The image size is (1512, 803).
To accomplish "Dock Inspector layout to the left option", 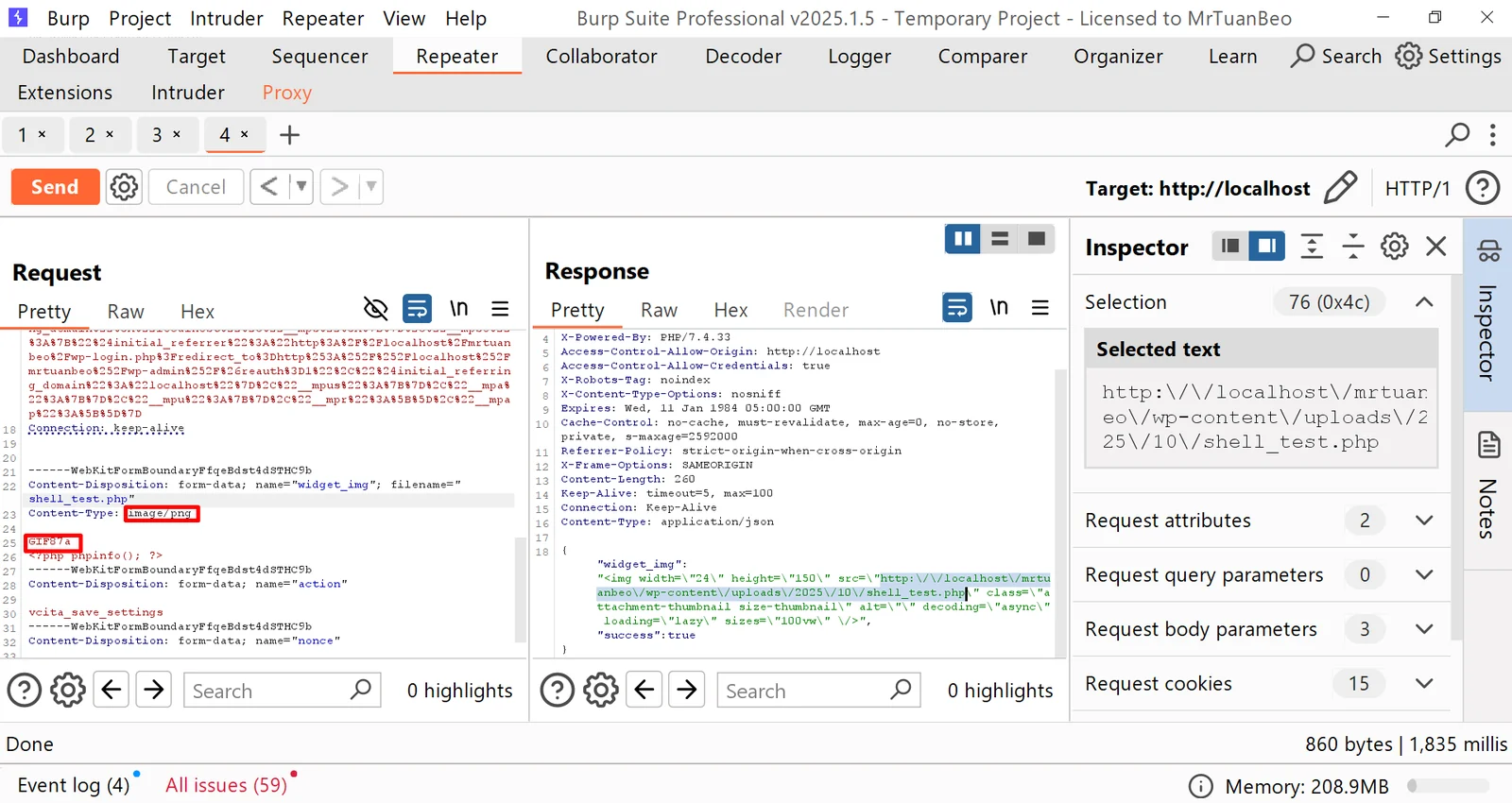I will [x=1230, y=247].
